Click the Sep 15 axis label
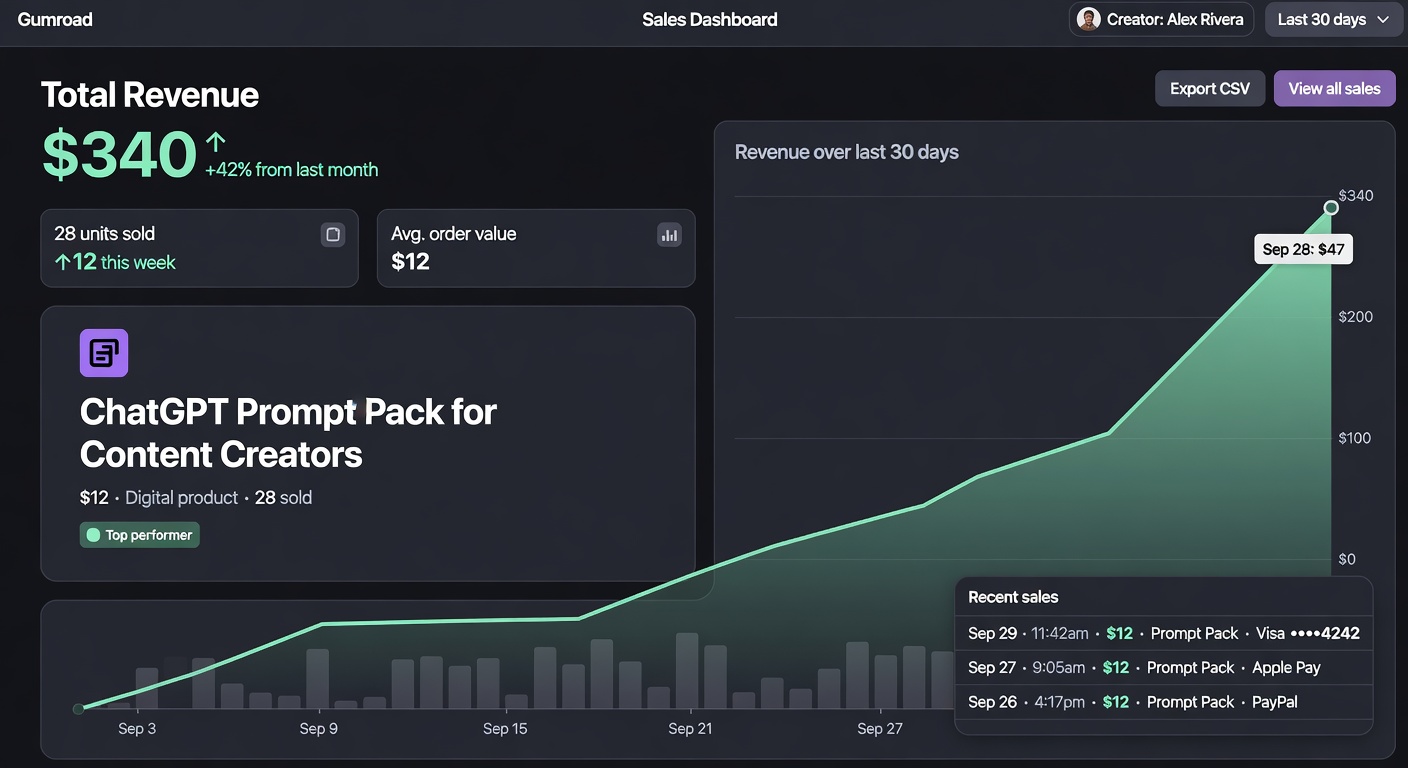Screen dimensions: 1408x768 coord(505,729)
